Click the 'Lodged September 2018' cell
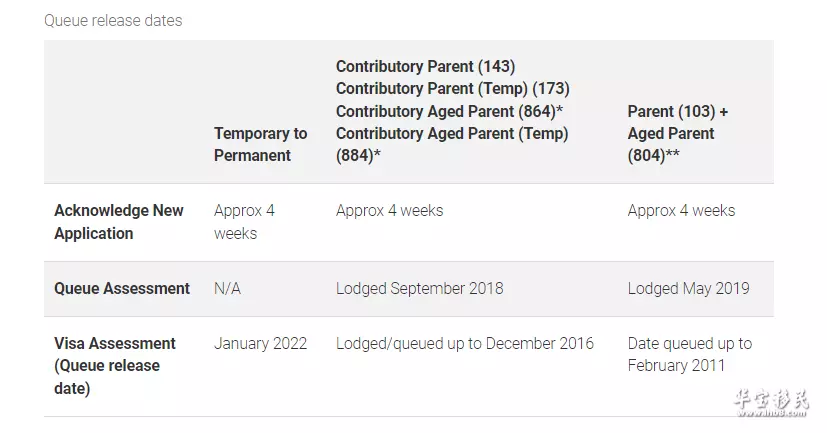The width and height of the screenshot is (827, 433). (419, 288)
